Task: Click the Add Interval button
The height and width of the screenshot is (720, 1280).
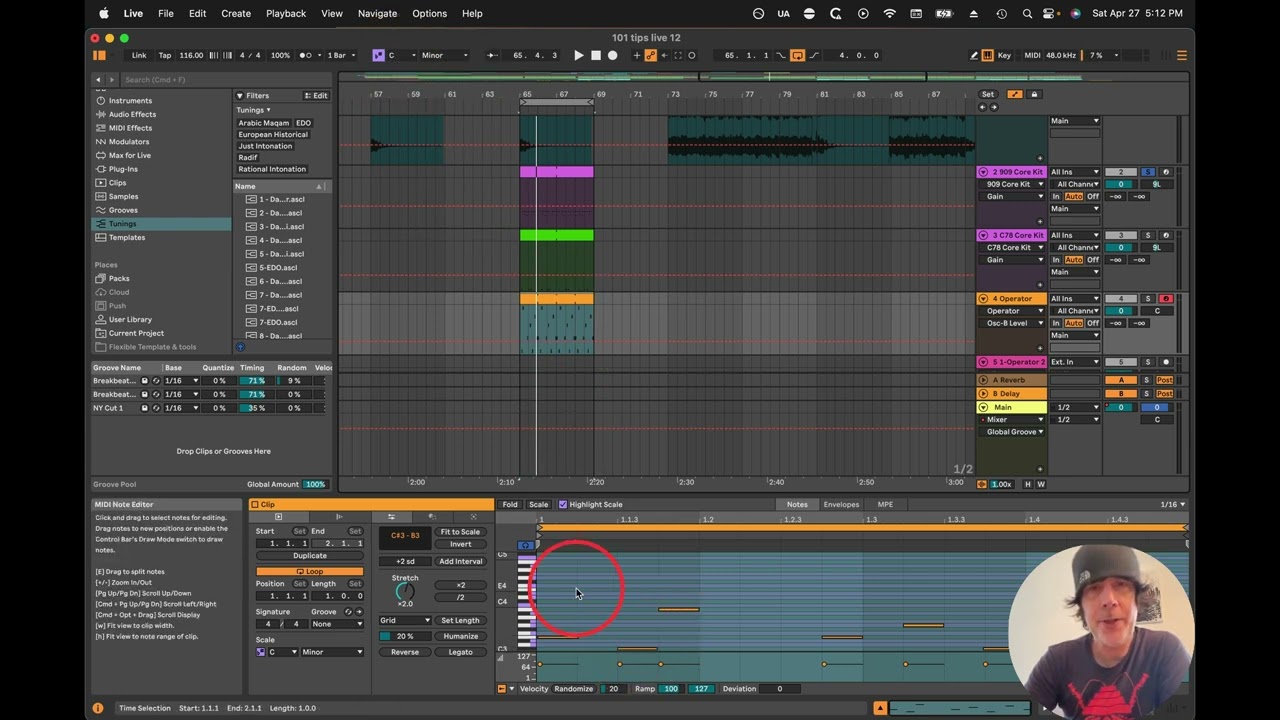Action: point(460,561)
